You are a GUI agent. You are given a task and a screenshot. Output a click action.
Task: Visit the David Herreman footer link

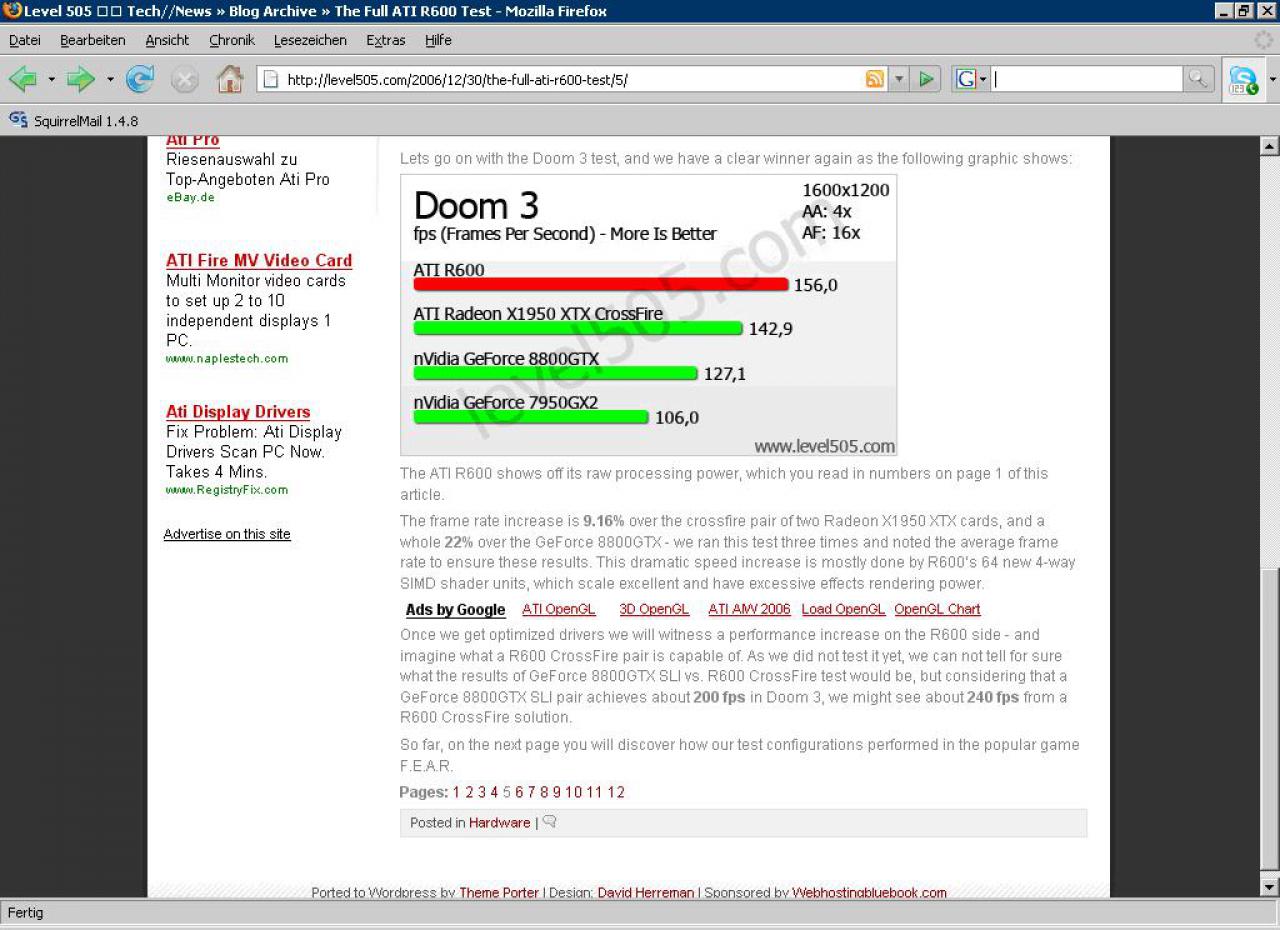click(x=646, y=892)
